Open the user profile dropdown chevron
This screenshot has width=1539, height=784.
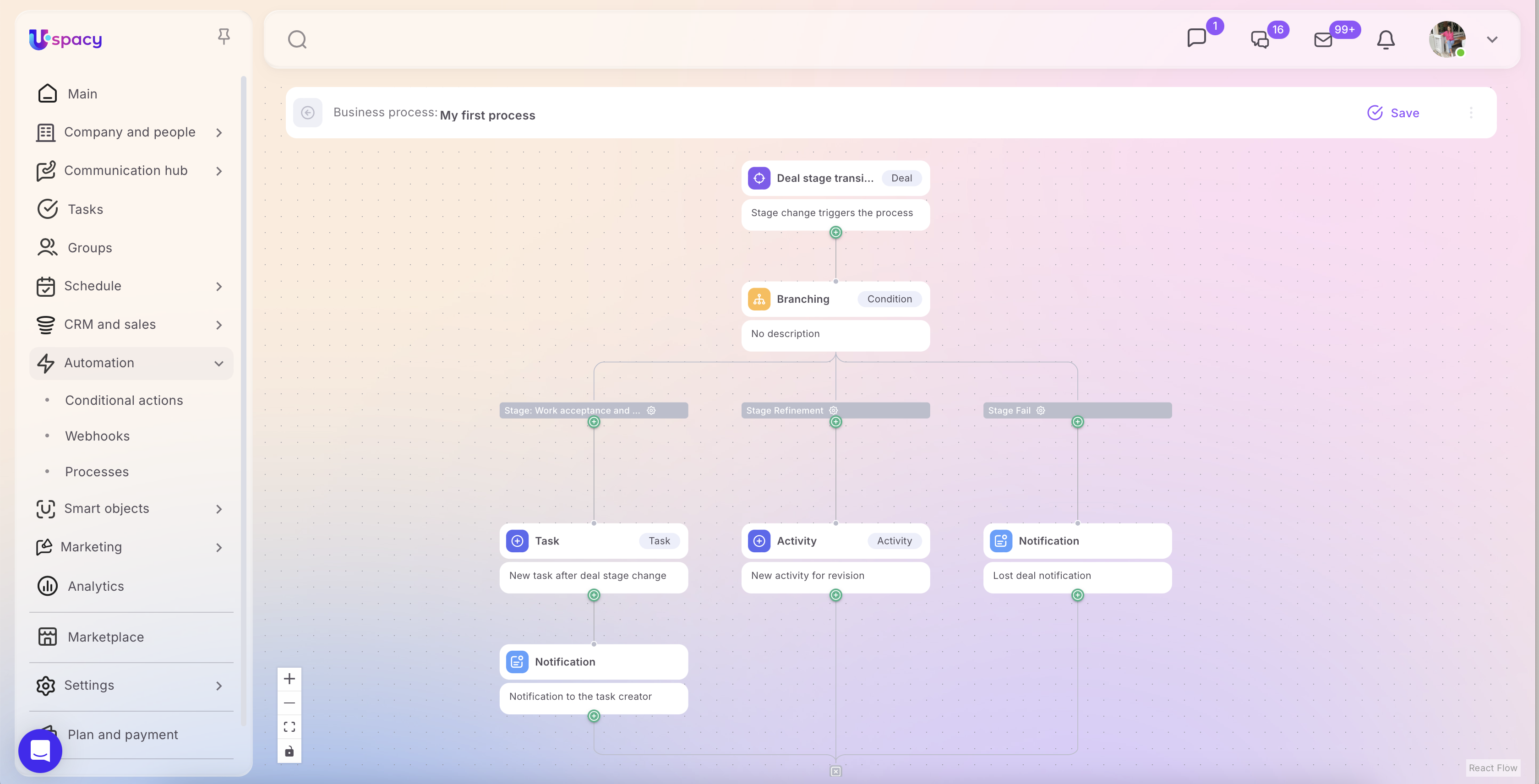[1492, 40]
